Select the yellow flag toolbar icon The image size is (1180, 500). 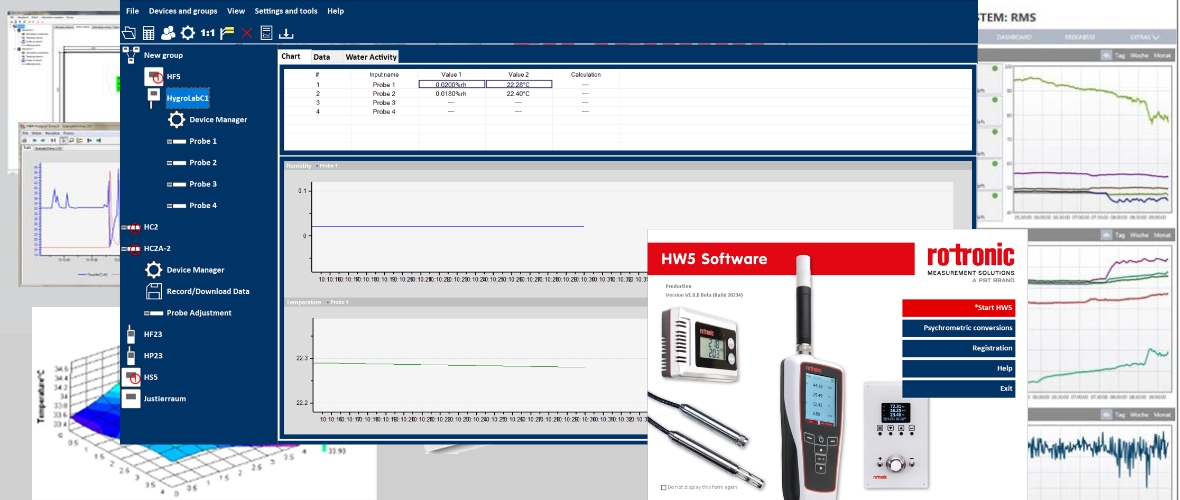click(x=227, y=32)
